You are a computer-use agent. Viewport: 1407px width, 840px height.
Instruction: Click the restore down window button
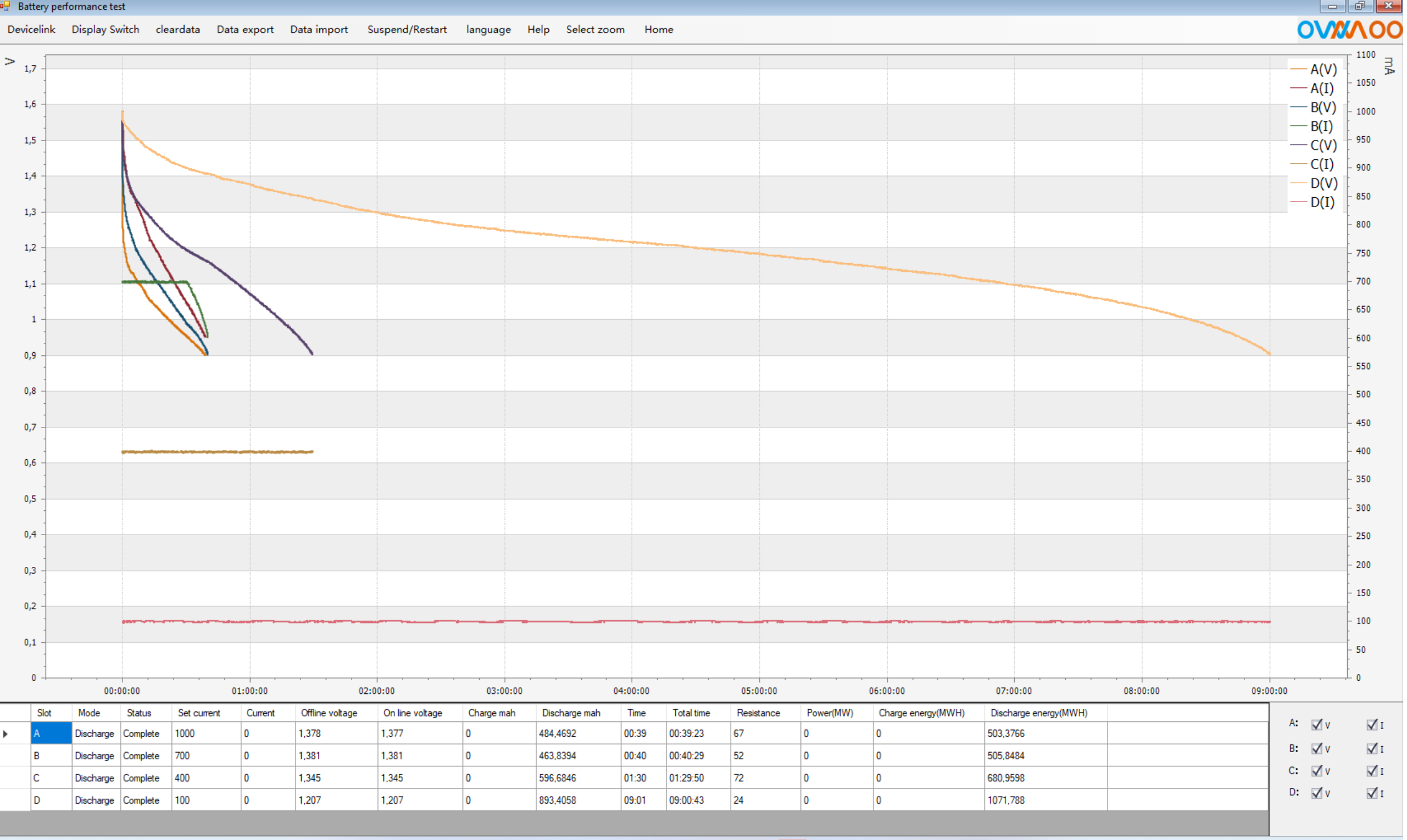(1362, 6)
